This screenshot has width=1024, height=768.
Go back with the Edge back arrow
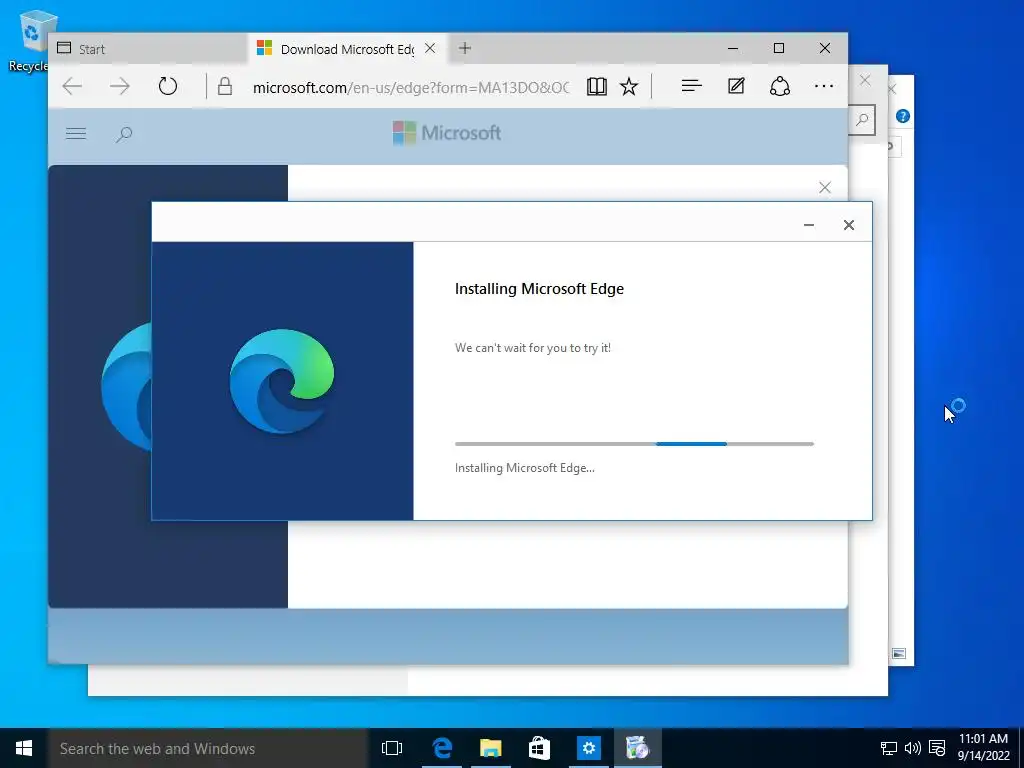72,86
